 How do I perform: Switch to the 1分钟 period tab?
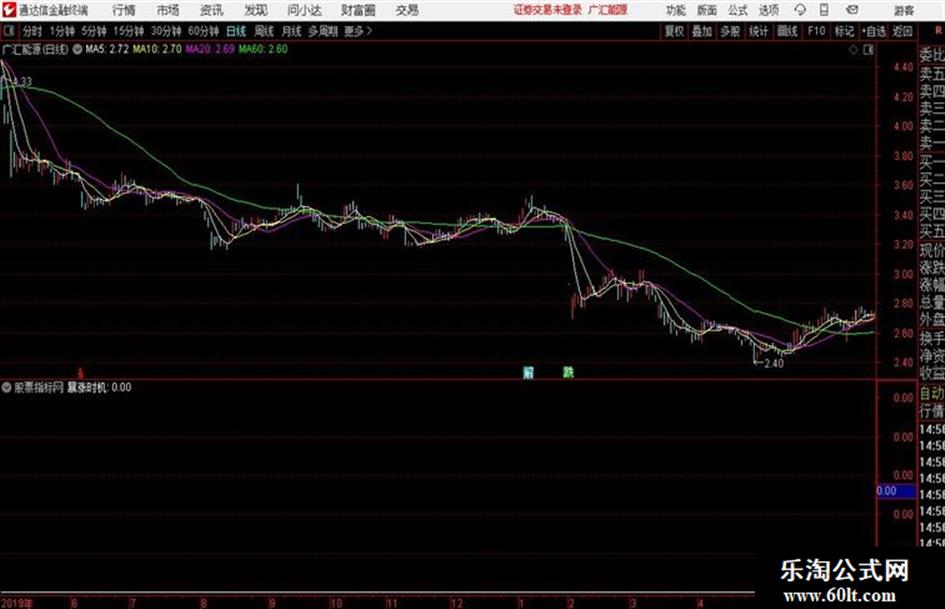pos(62,31)
